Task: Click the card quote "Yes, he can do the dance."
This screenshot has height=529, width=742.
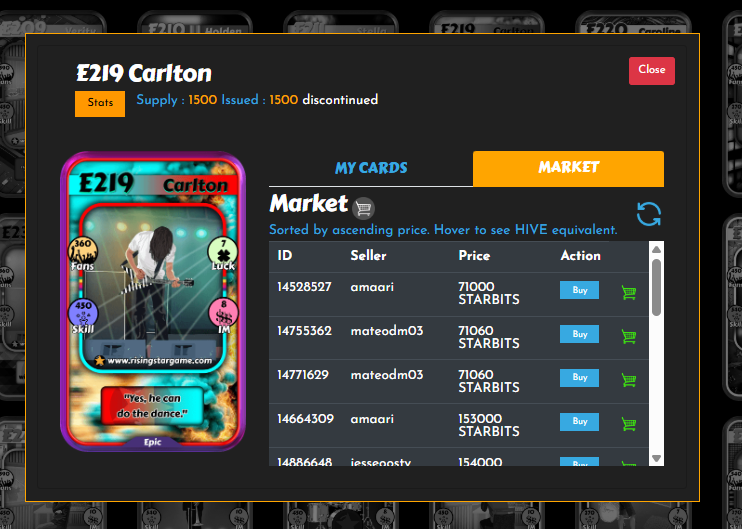Action: coord(152,406)
